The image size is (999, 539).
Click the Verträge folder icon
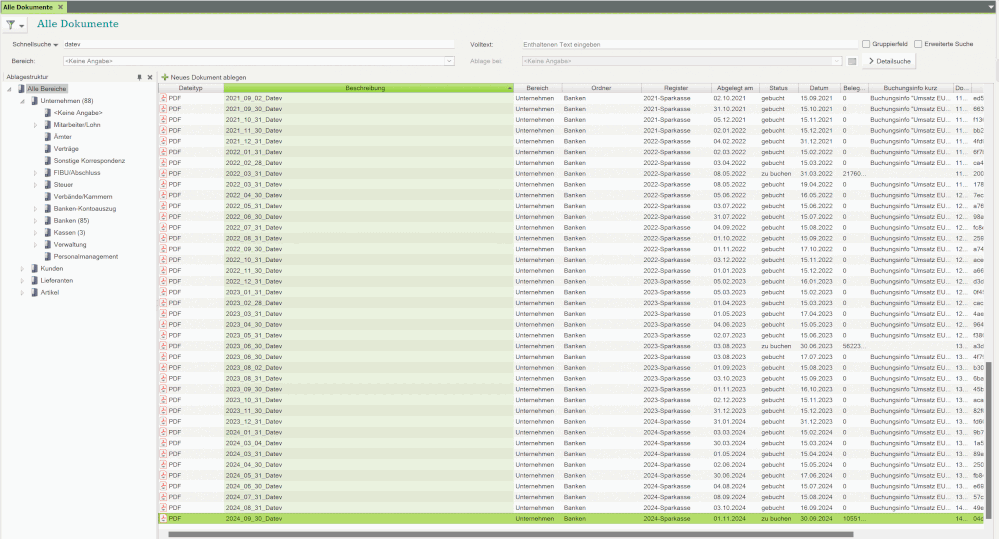pos(48,148)
